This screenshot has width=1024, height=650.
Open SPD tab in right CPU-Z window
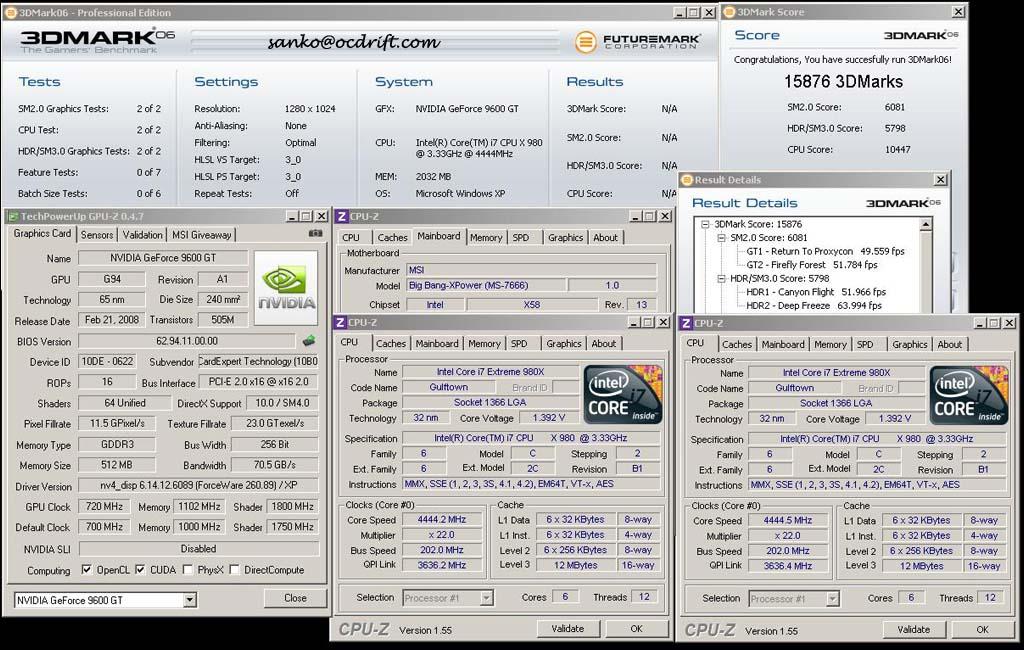coord(865,344)
